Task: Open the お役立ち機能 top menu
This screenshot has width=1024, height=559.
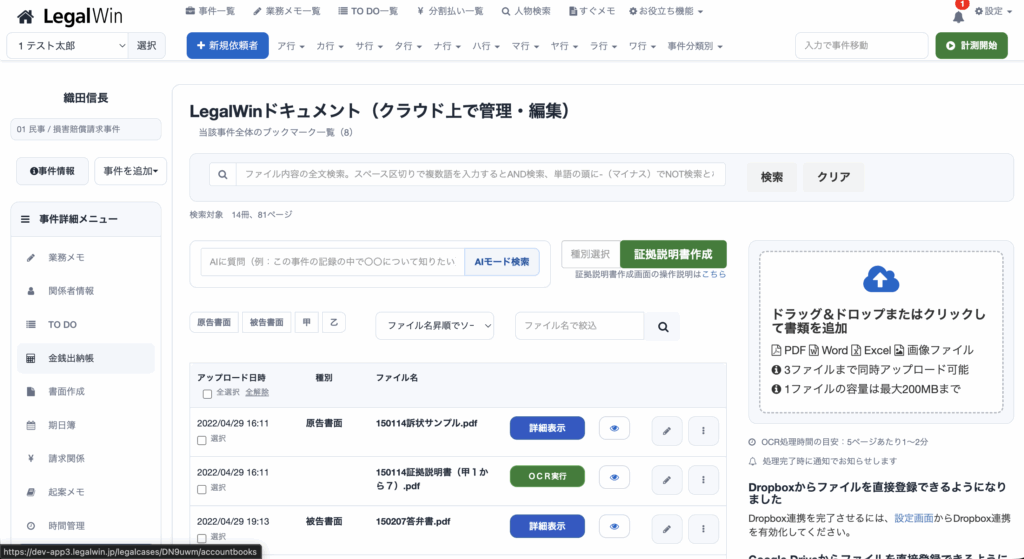Action: (x=665, y=11)
